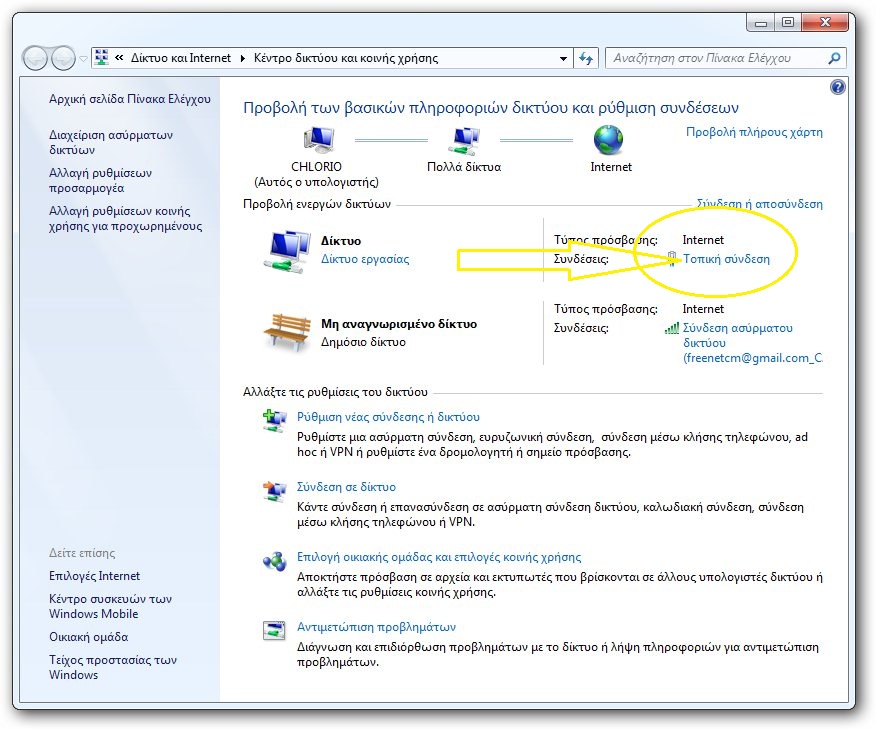Click Σύνδεση σε δίκτυο link
The width and height of the screenshot is (876, 730).
346,487
